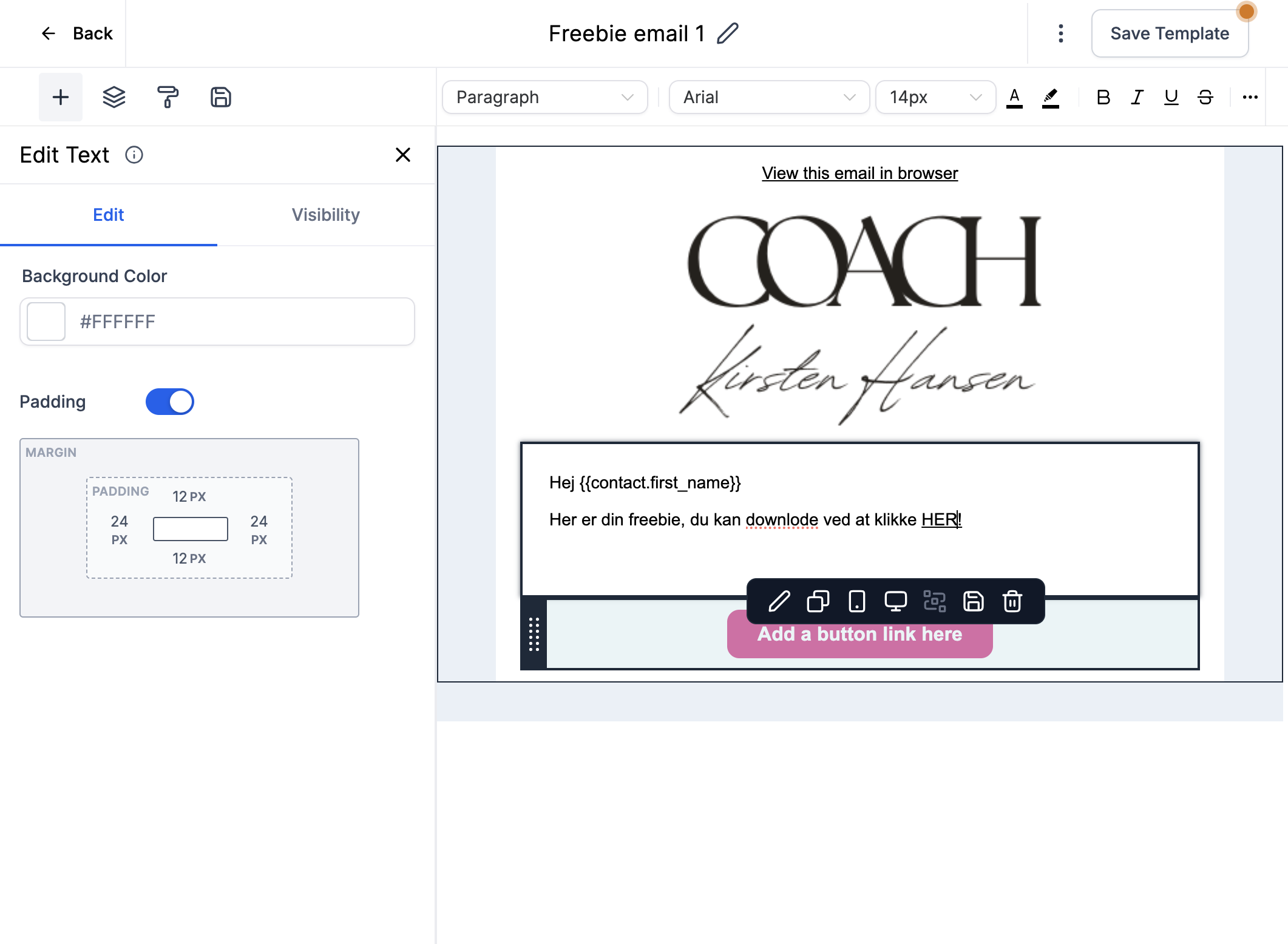Screen dimensions: 1288x944
Task: Click View this email in browser link
Action: (860, 174)
